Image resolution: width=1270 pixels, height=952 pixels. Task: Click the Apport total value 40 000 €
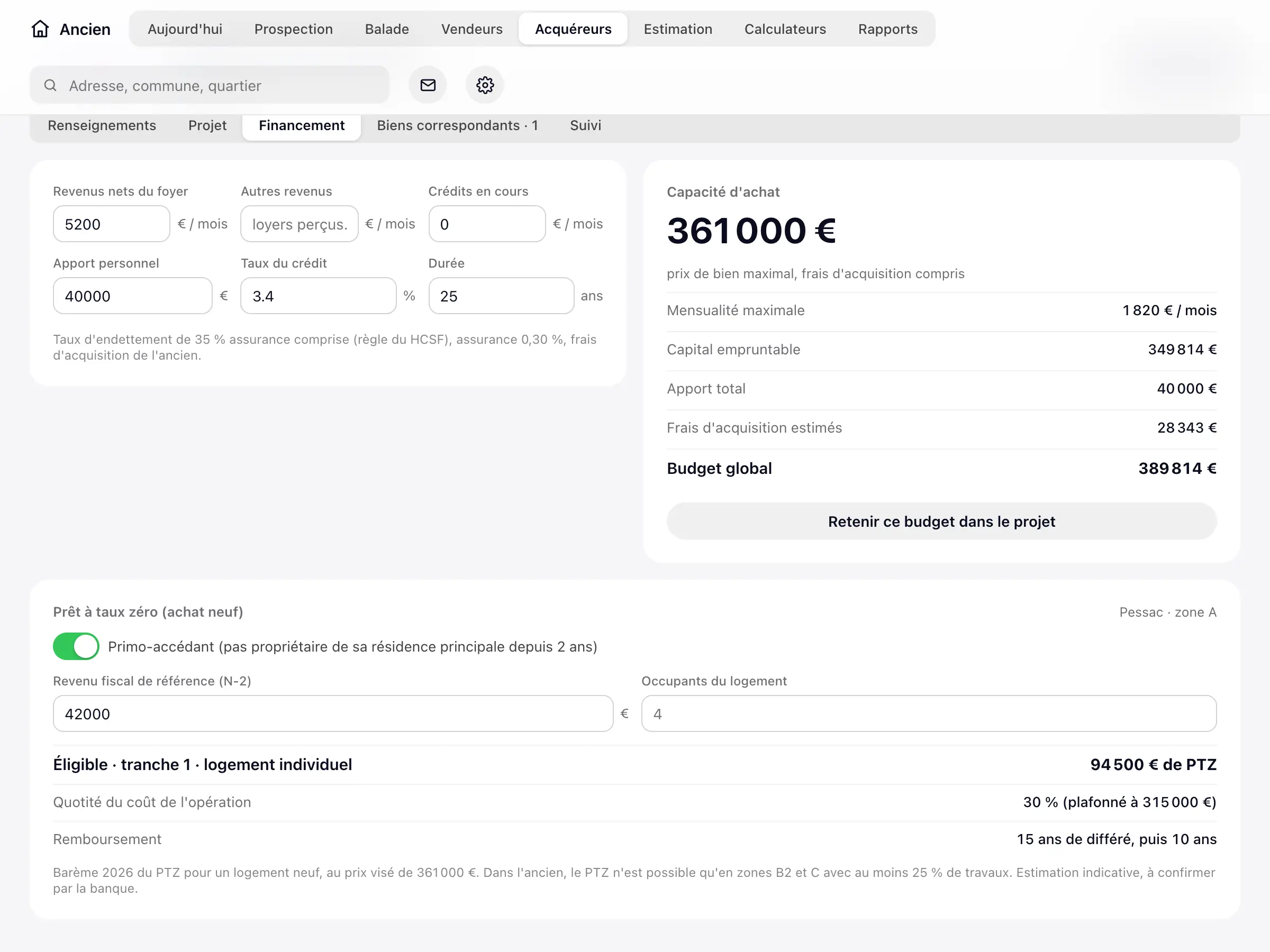[1187, 389]
